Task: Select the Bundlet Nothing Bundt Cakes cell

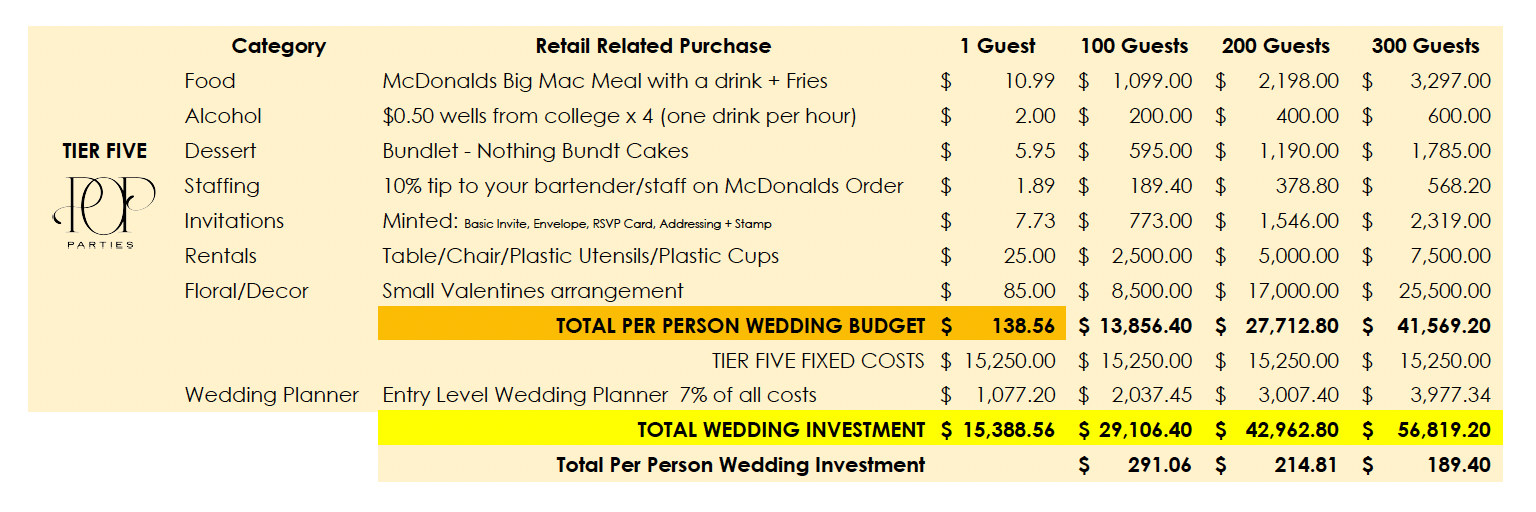Action: tap(535, 151)
